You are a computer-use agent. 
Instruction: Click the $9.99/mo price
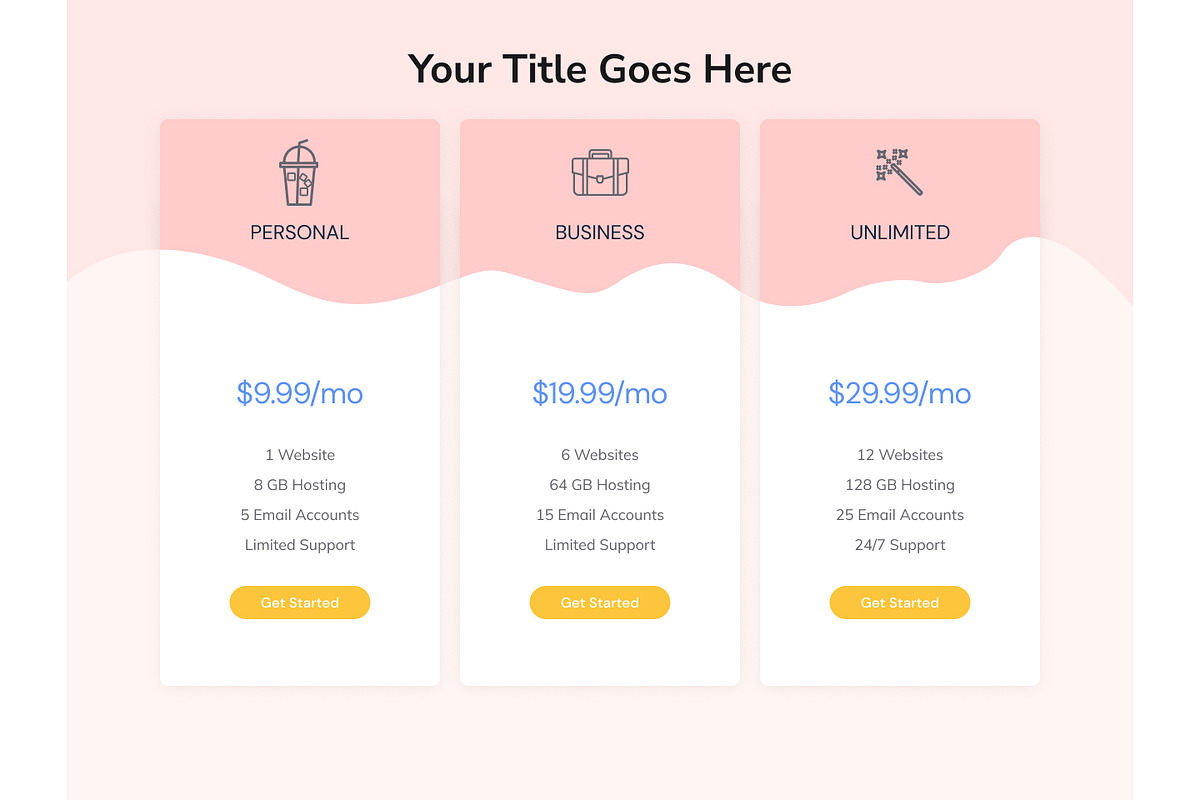coord(300,393)
